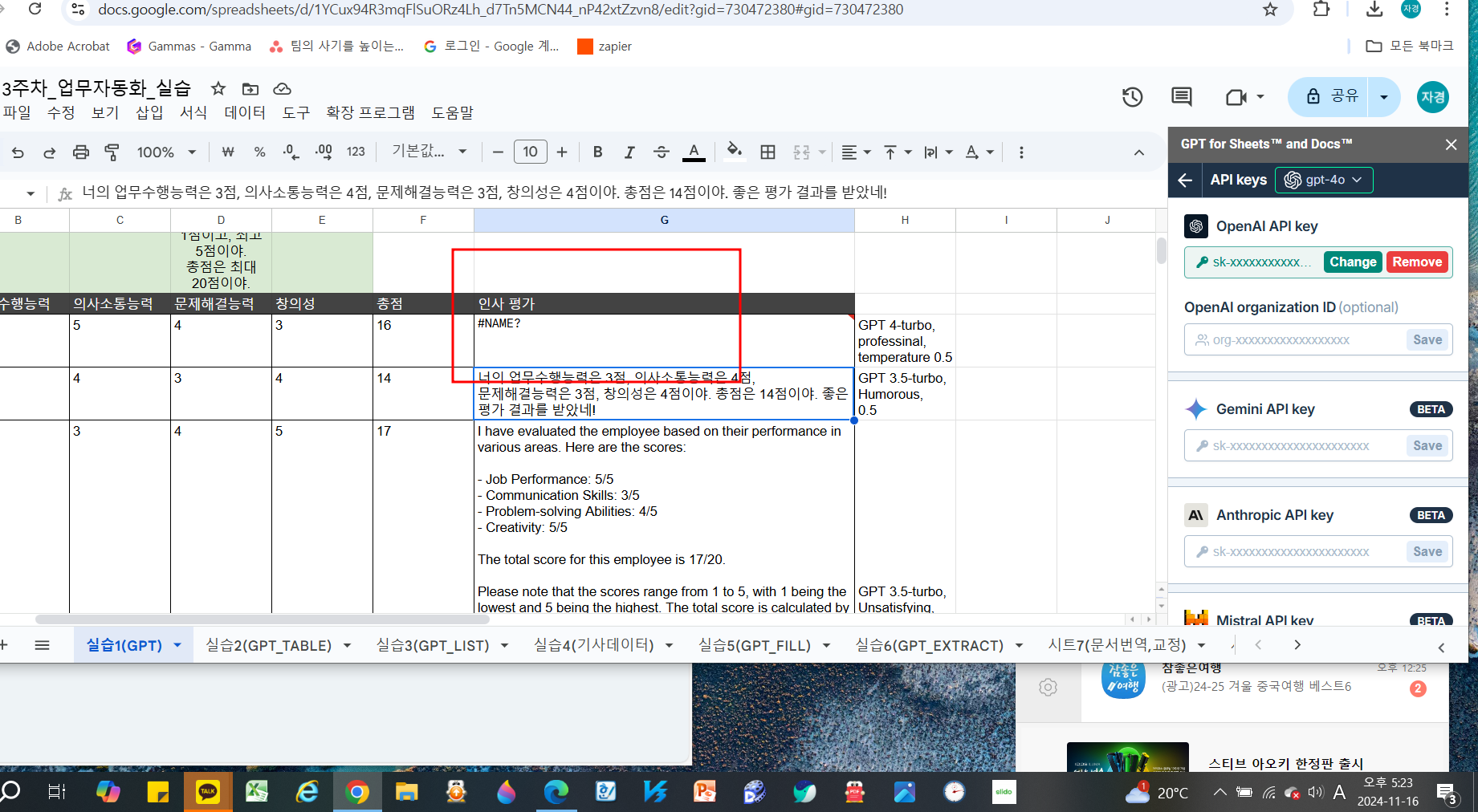Screen dimensions: 1478x812
Task: Open the comments panel icon
Action: [1182, 97]
